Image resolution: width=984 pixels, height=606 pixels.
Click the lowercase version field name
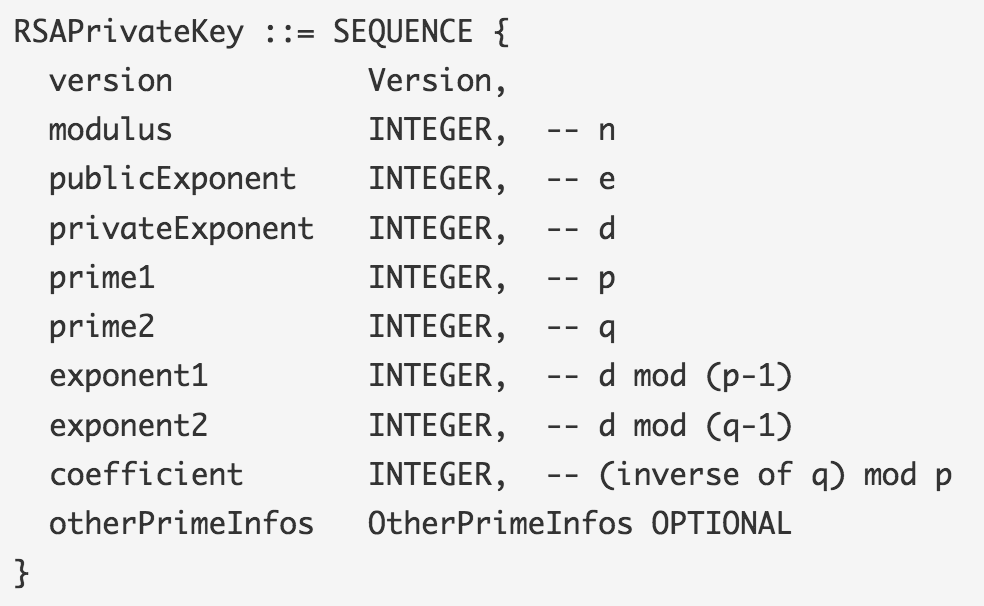tap(111, 81)
